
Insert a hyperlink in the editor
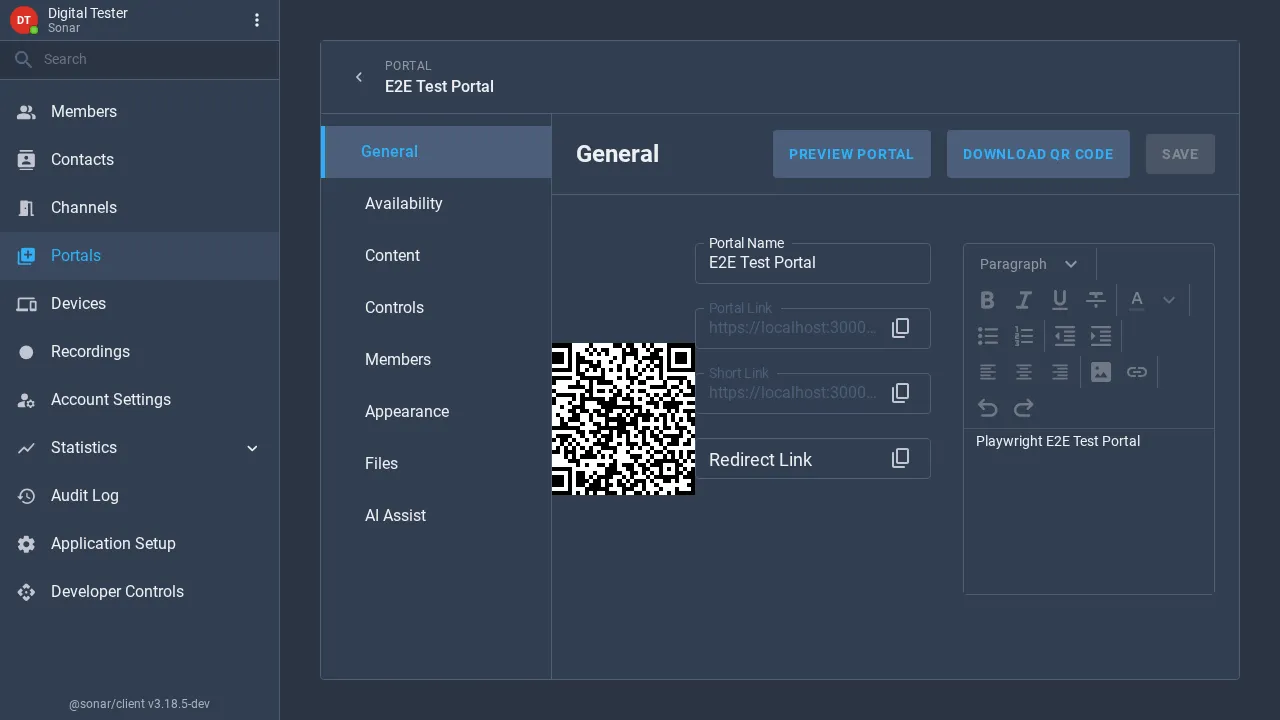click(1137, 372)
